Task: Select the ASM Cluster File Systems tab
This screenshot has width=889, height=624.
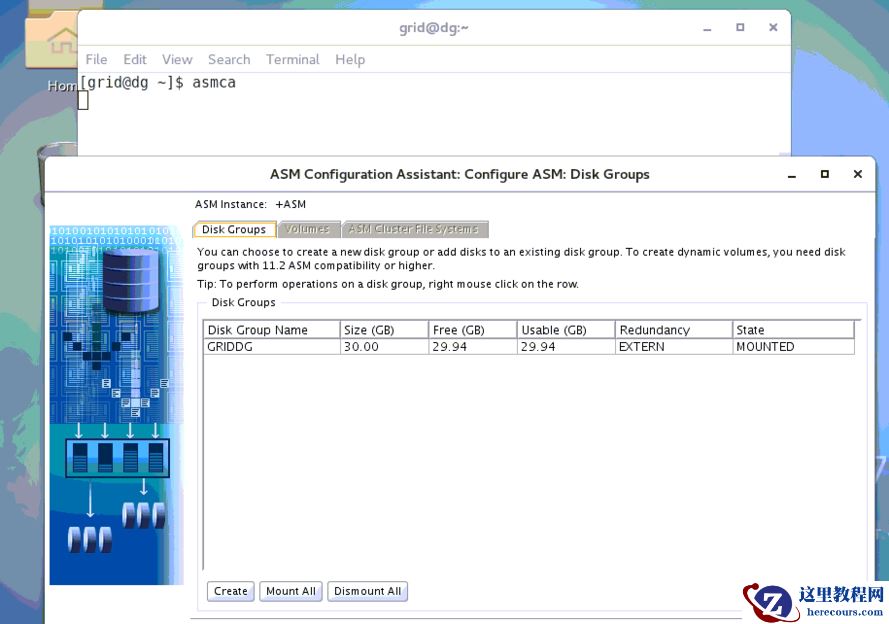Action: (413, 229)
